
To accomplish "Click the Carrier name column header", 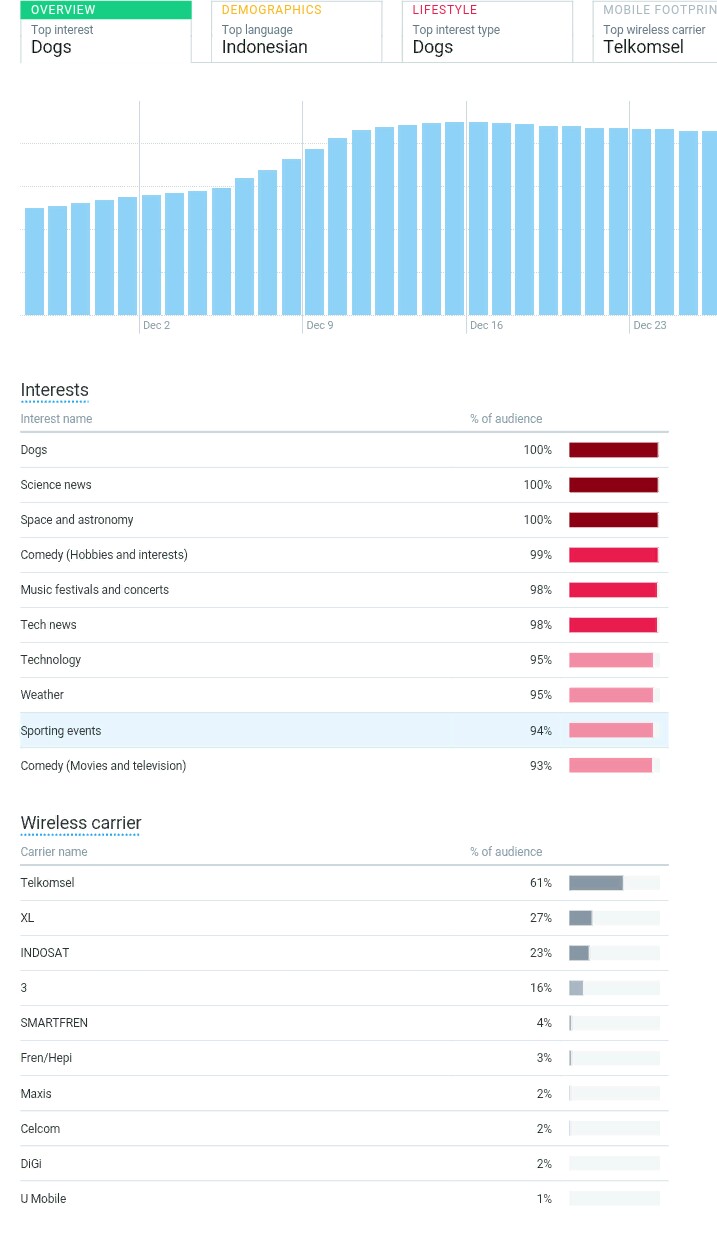I will [x=54, y=852].
